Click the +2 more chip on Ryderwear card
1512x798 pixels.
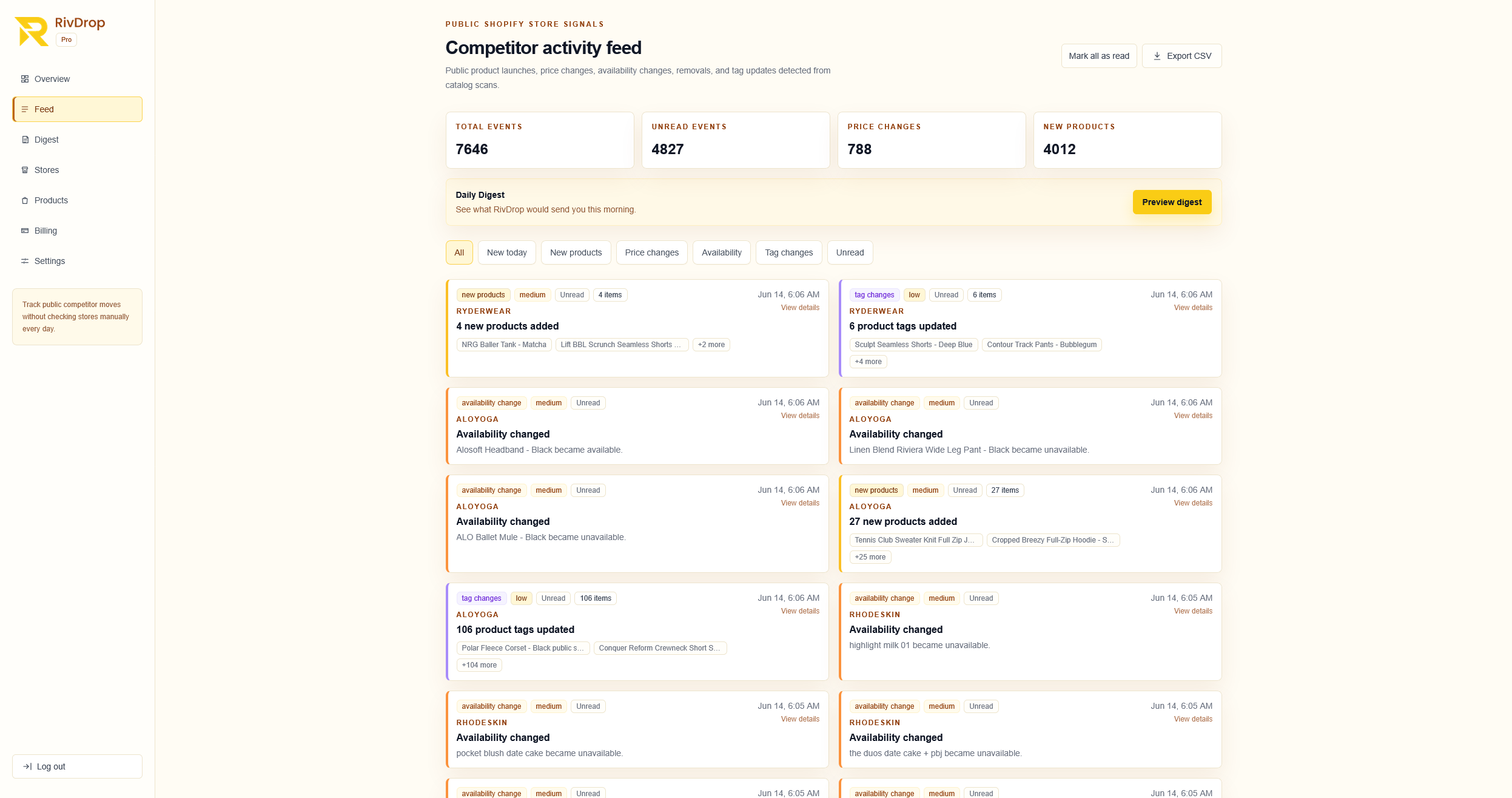point(711,345)
